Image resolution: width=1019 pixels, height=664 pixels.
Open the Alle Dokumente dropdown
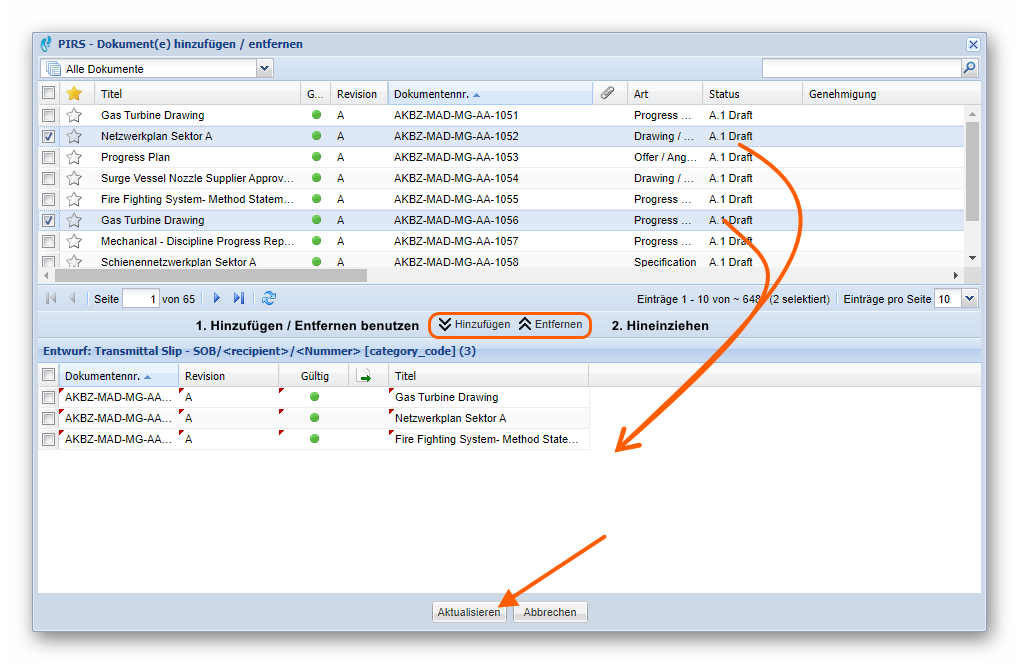[265, 69]
